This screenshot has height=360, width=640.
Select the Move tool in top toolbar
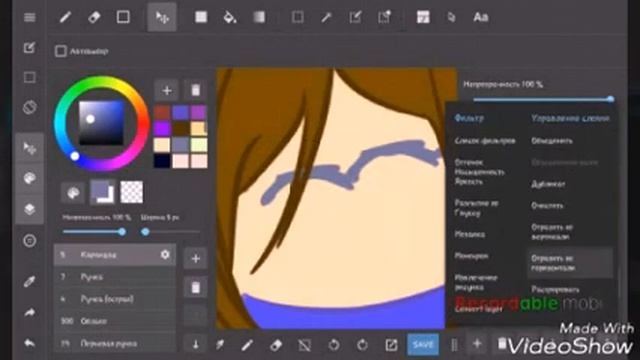click(x=162, y=17)
